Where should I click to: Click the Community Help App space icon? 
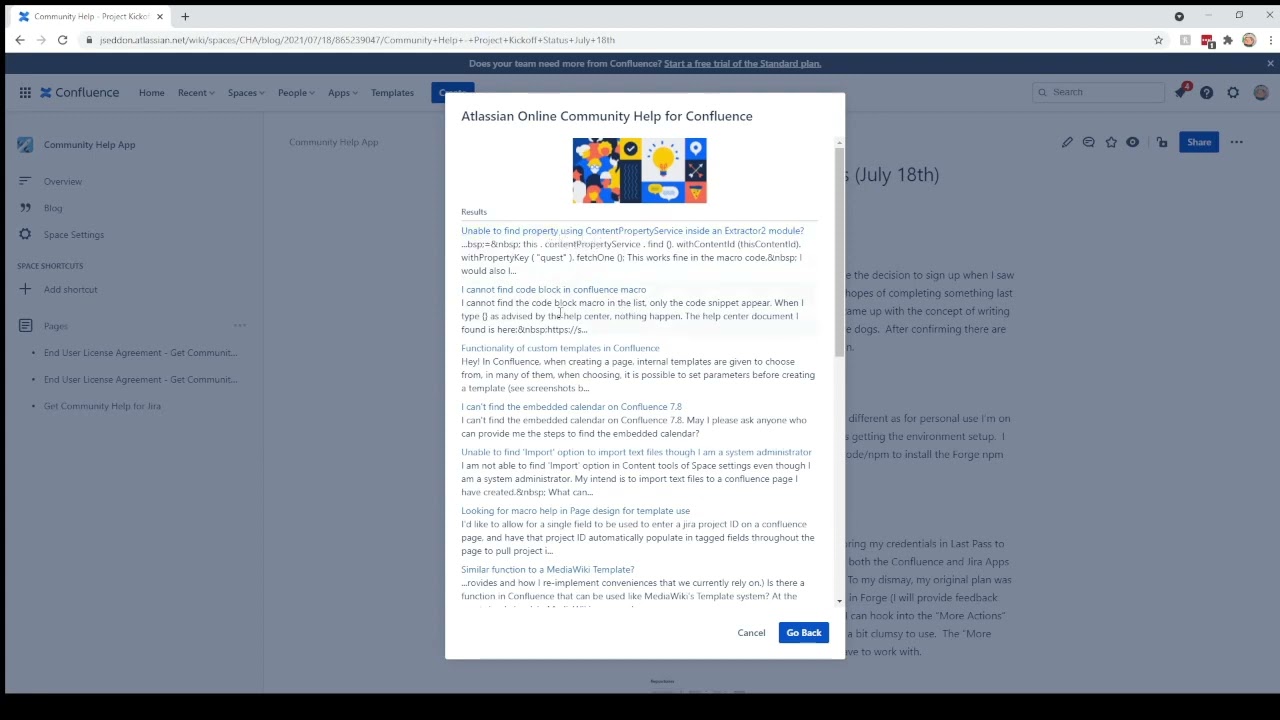pyautogui.click(x=25, y=145)
